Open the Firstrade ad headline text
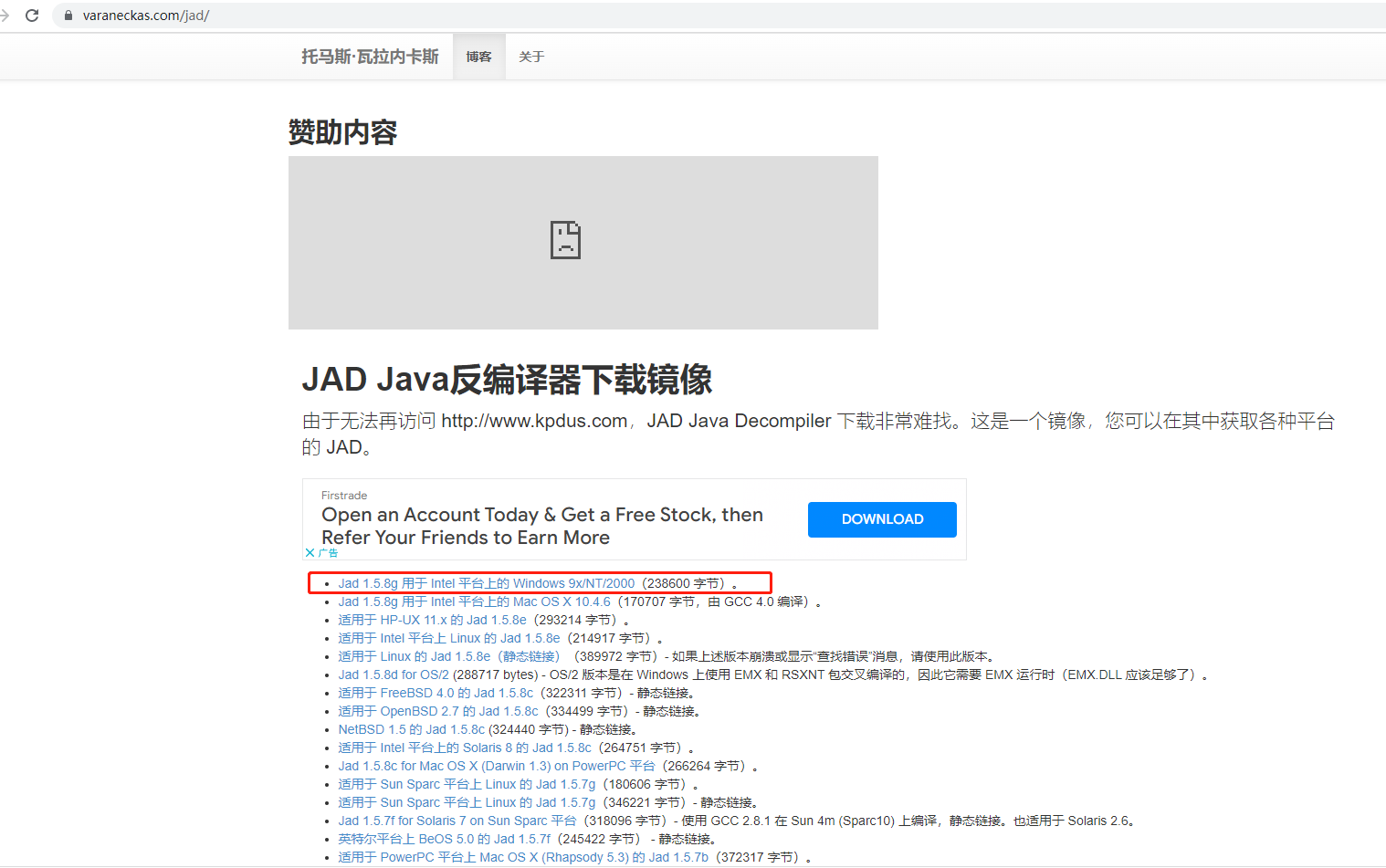This screenshot has height=868, width=1386. click(542, 526)
